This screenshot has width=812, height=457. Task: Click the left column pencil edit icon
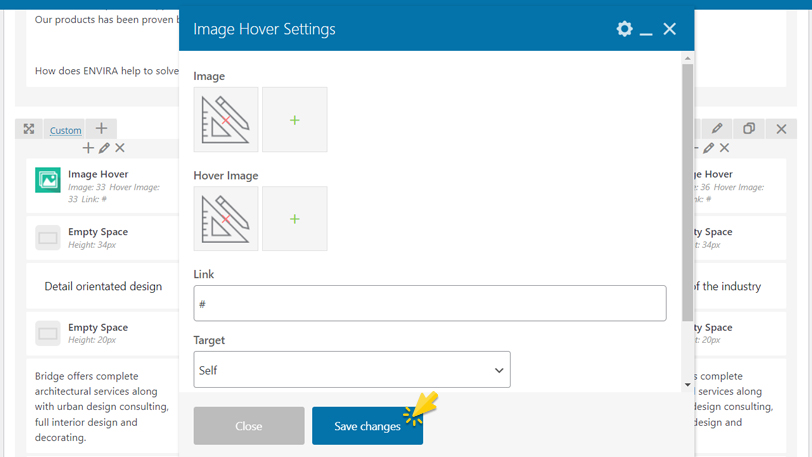coord(104,148)
